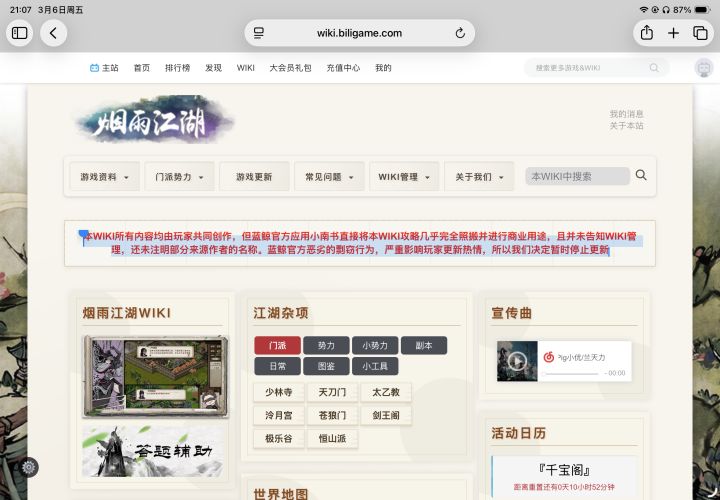Switch to the 小势力 tab
Viewport: 720px width, 500px height.
point(375,345)
